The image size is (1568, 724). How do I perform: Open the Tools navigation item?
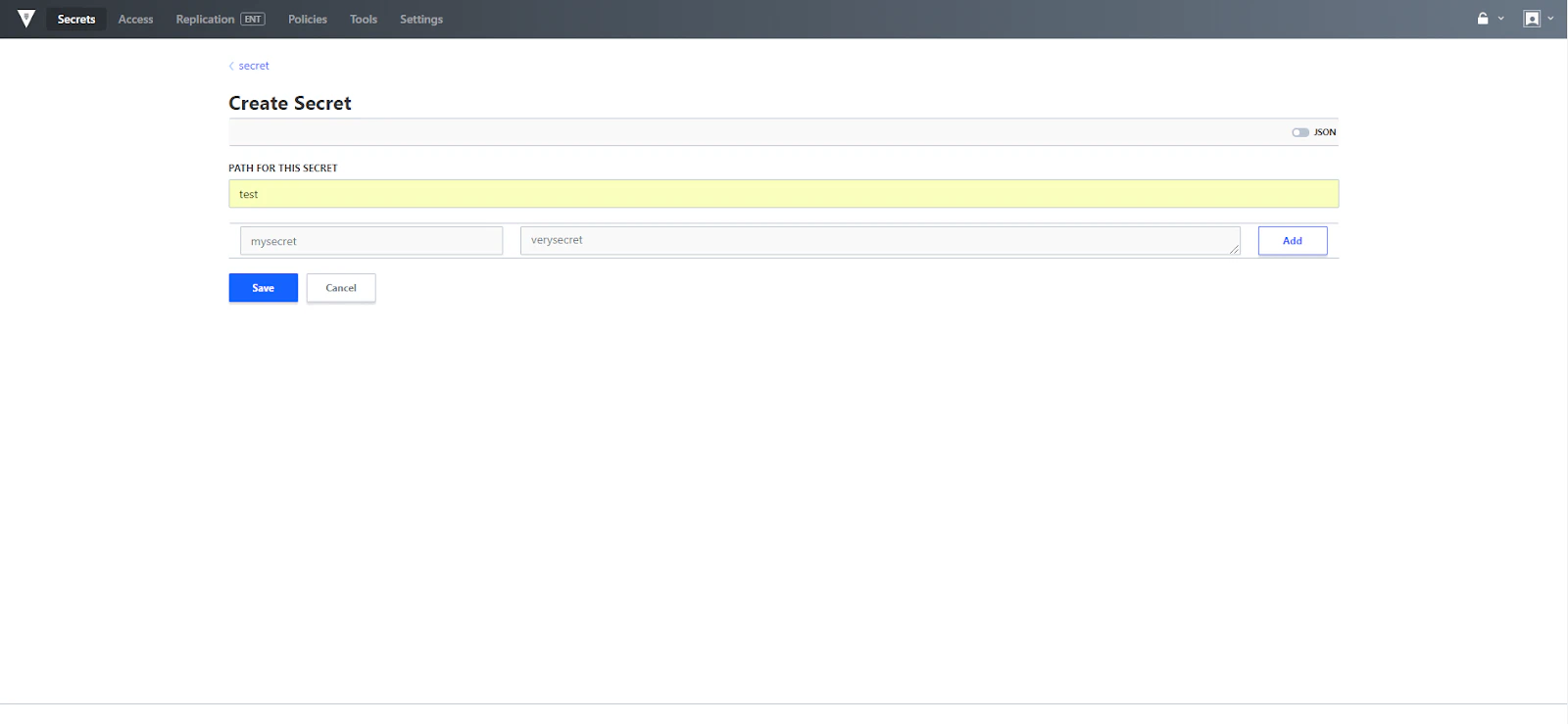[364, 19]
